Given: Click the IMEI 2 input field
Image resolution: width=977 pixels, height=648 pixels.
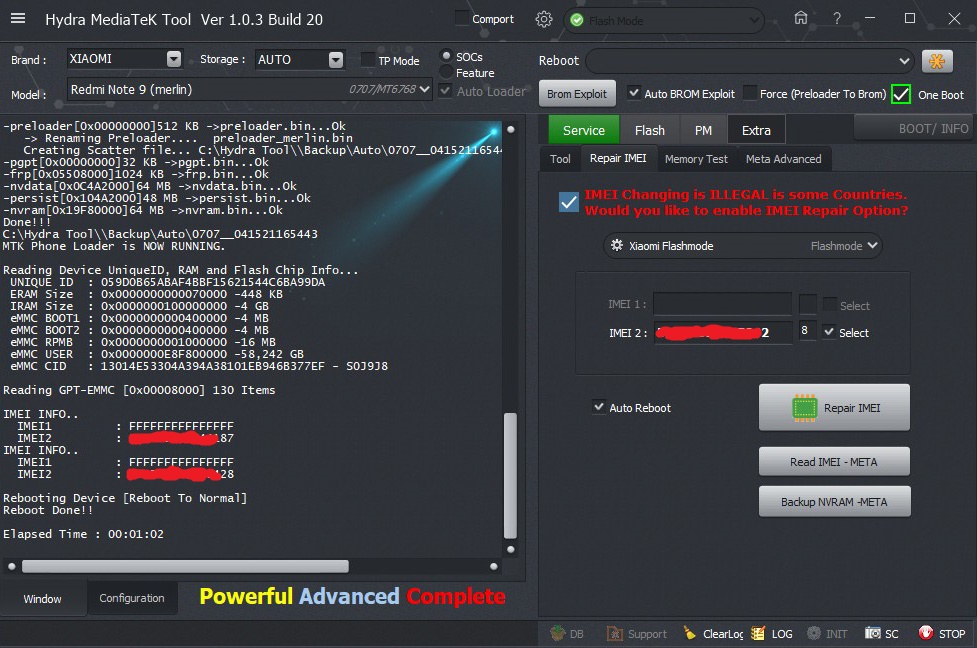Looking at the screenshot, I should click(723, 332).
